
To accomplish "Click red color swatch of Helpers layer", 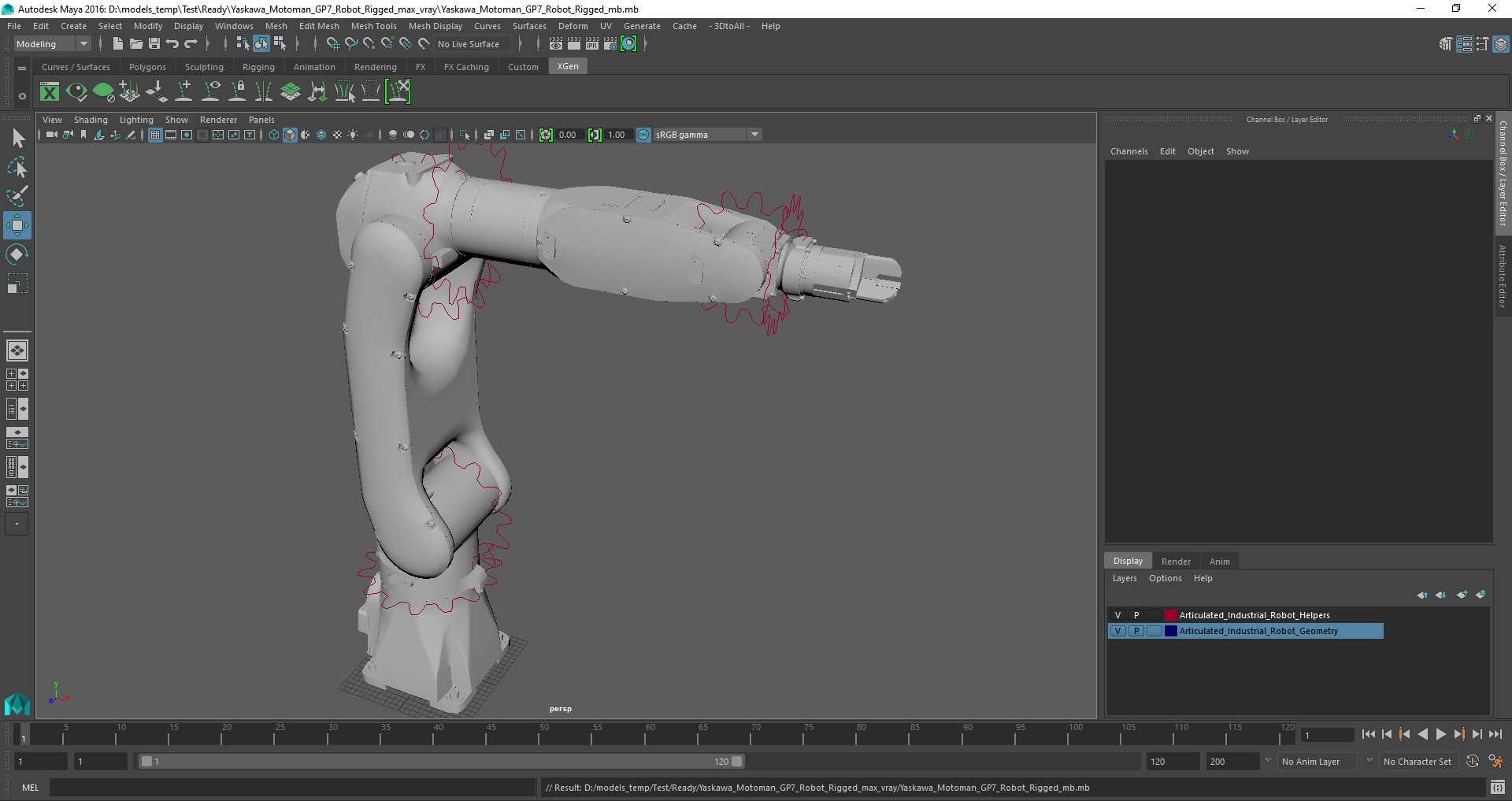I will (1171, 615).
